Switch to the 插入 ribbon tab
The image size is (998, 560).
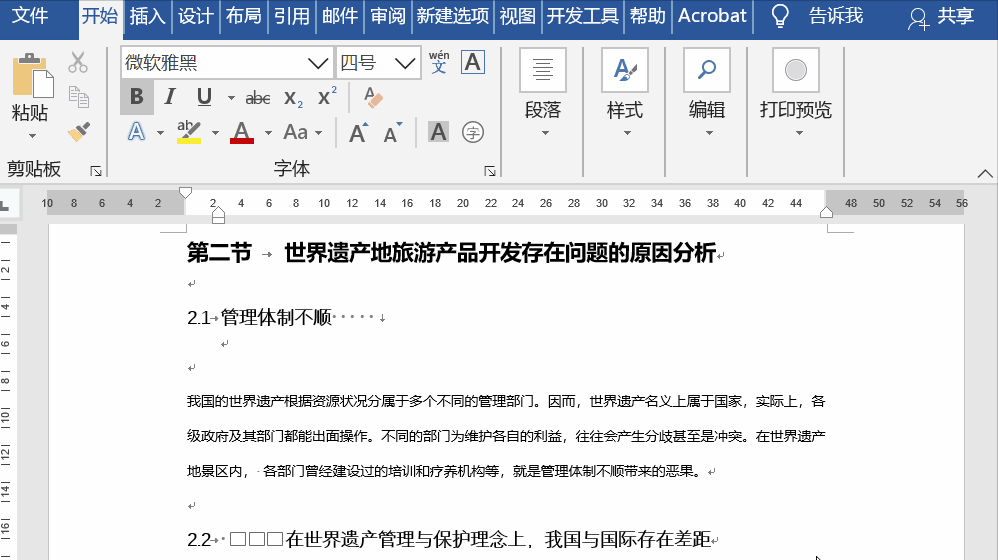coord(148,16)
